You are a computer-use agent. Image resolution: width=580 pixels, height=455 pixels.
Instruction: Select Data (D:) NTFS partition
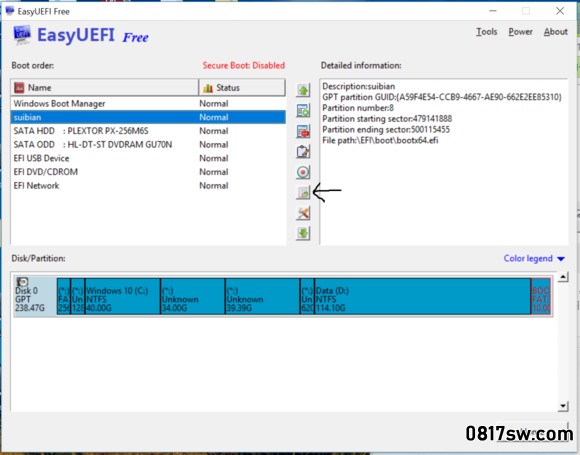point(422,296)
